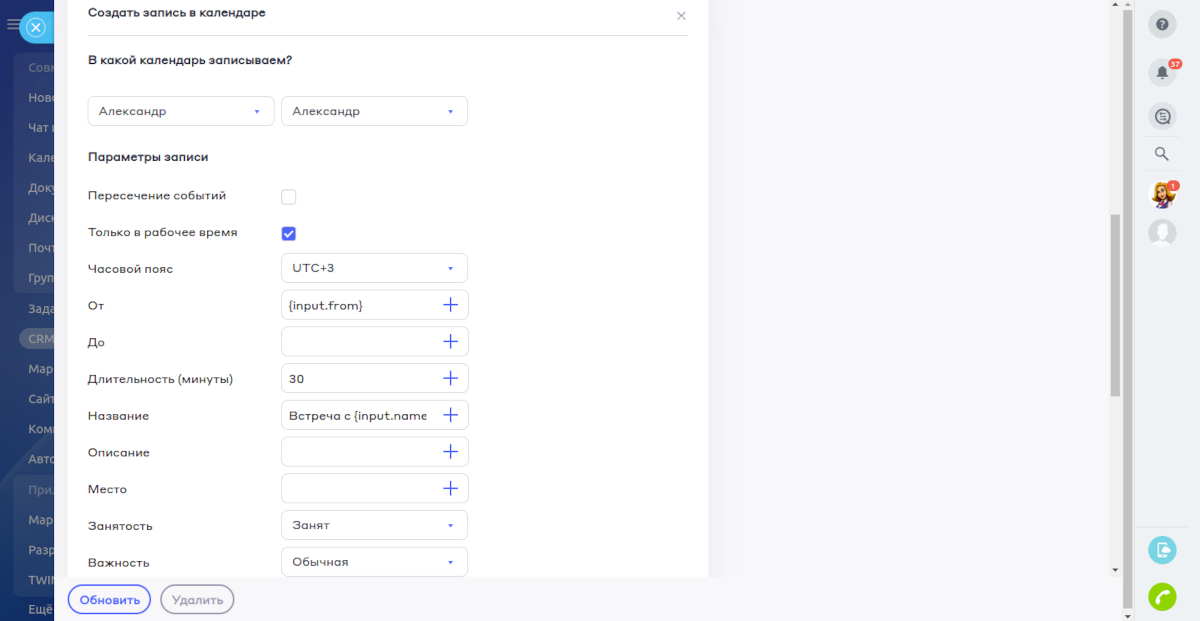Open the help question mark icon

pyautogui.click(x=1161, y=25)
